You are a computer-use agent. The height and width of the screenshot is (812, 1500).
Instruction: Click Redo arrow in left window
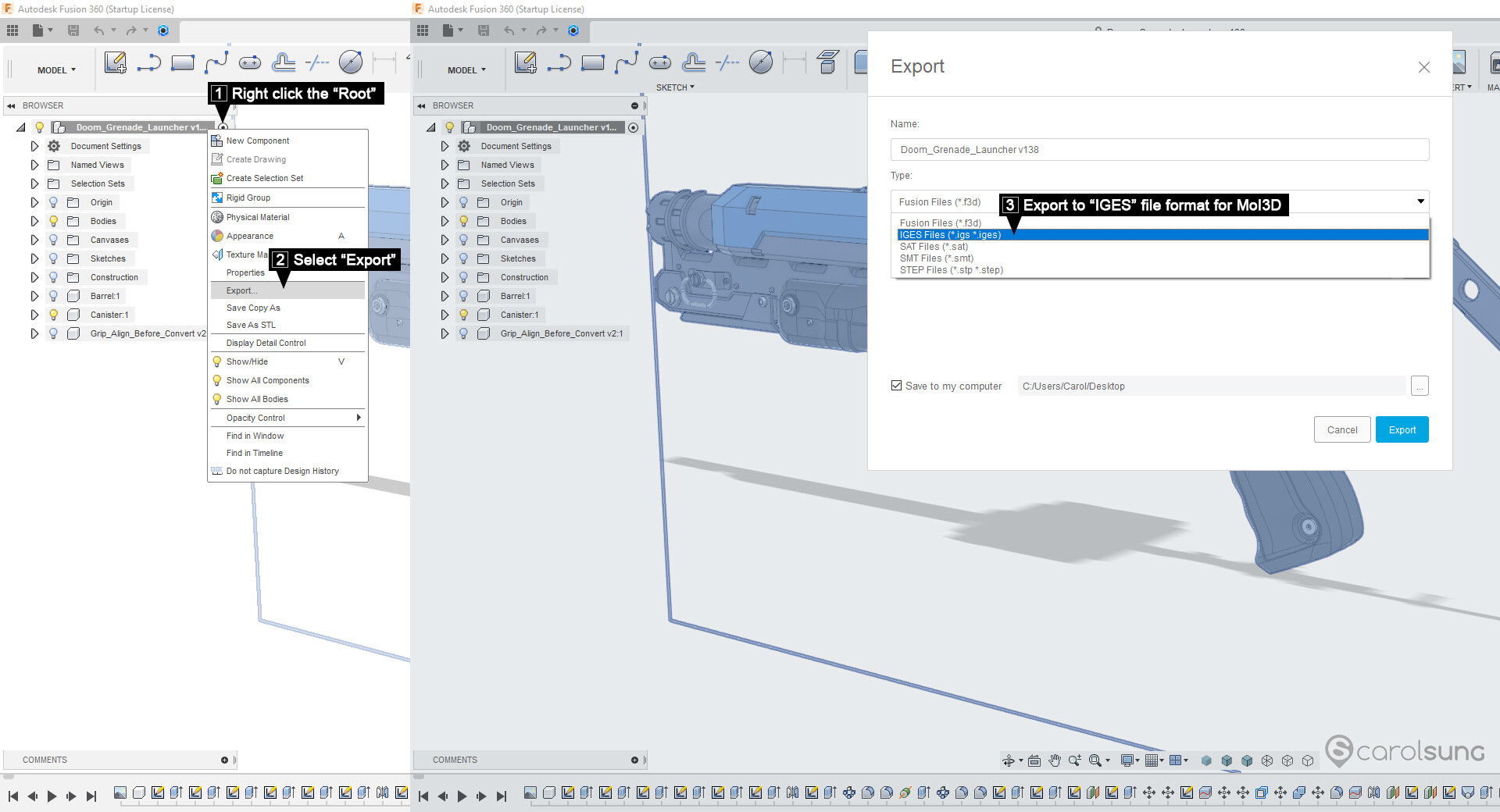[131, 30]
